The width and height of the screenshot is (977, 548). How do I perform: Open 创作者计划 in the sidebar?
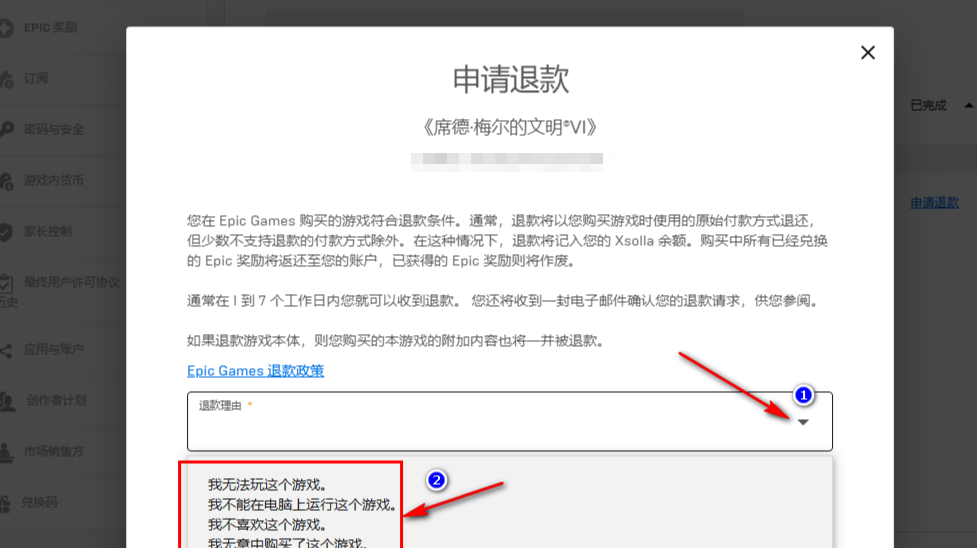(56, 400)
